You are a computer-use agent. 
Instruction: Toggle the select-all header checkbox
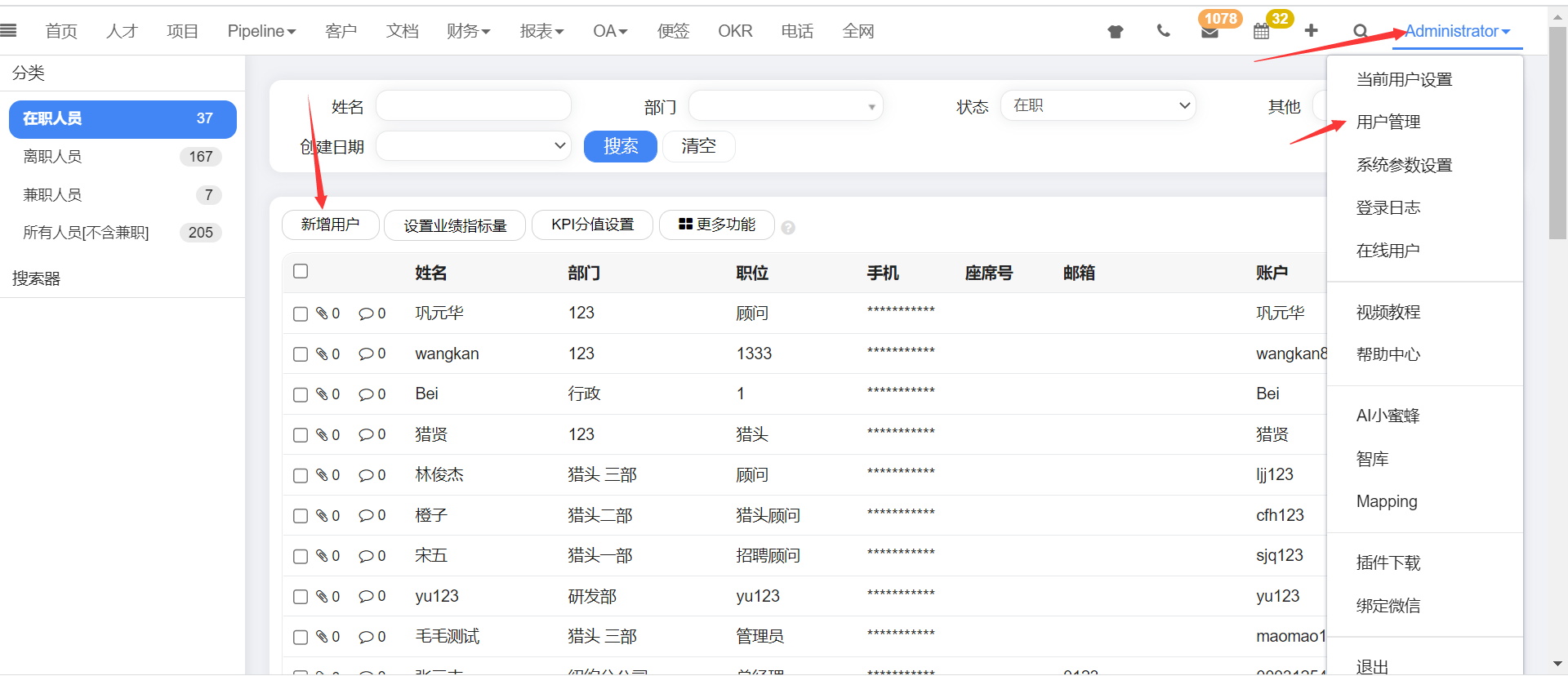(301, 271)
